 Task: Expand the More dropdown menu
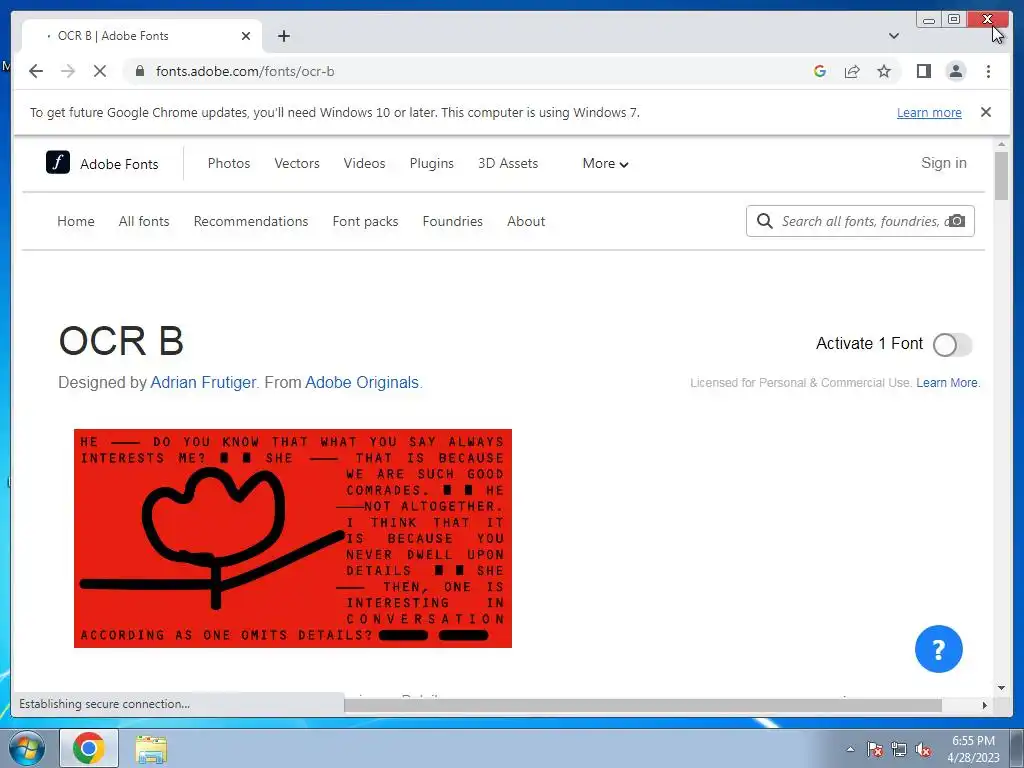pyautogui.click(x=605, y=163)
